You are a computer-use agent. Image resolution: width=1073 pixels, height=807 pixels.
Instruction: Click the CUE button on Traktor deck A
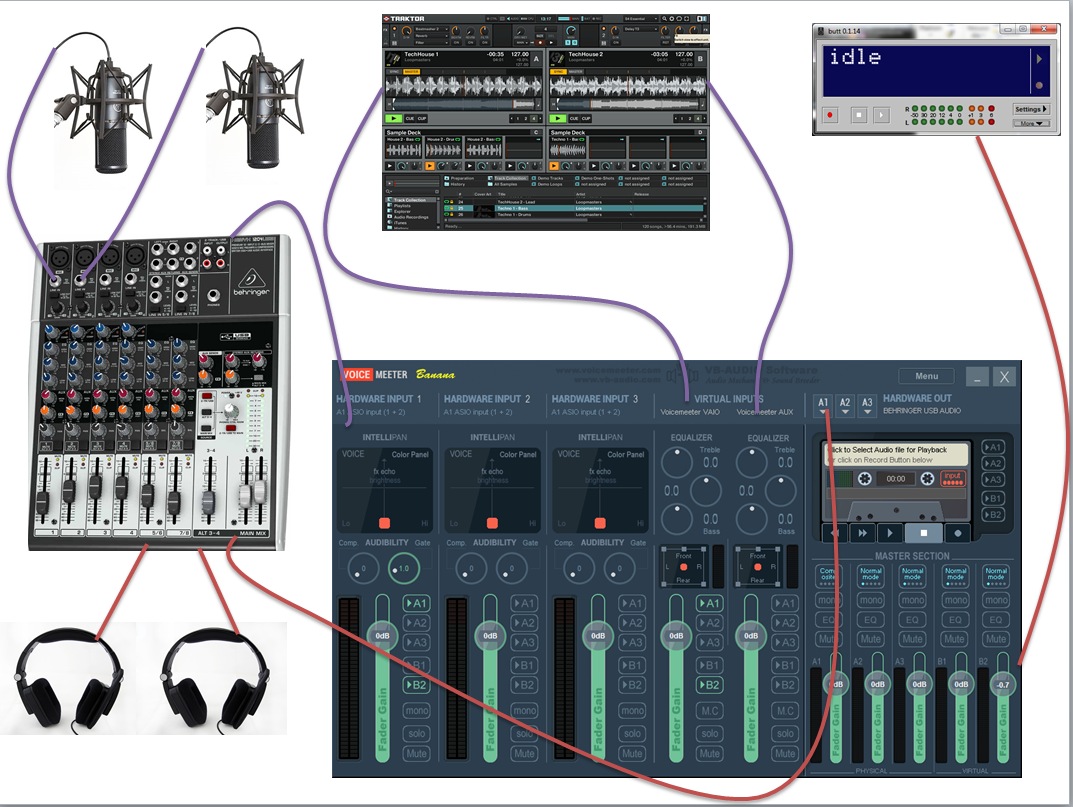(410, 118)
